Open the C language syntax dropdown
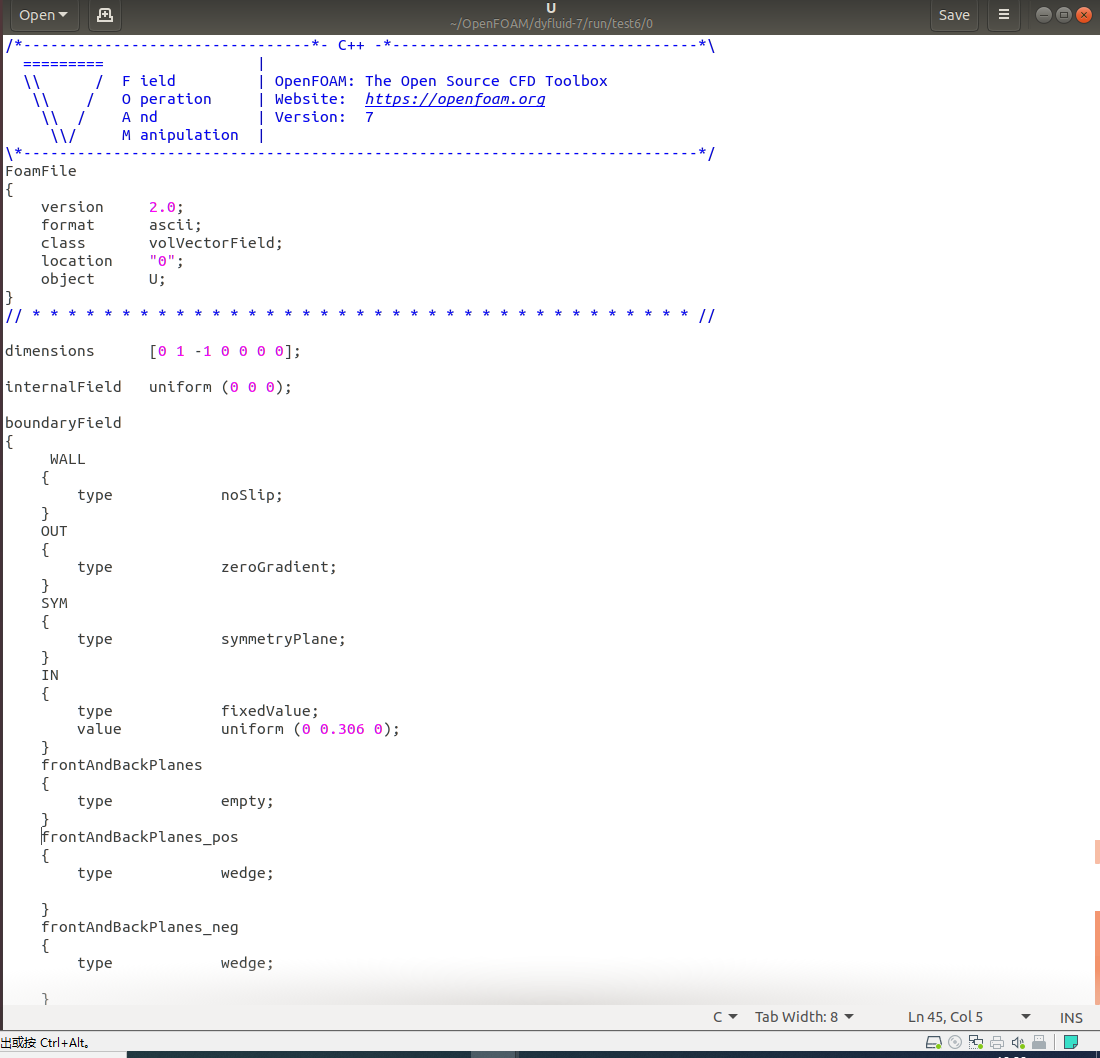1100x1058 pixels. 725,1017
